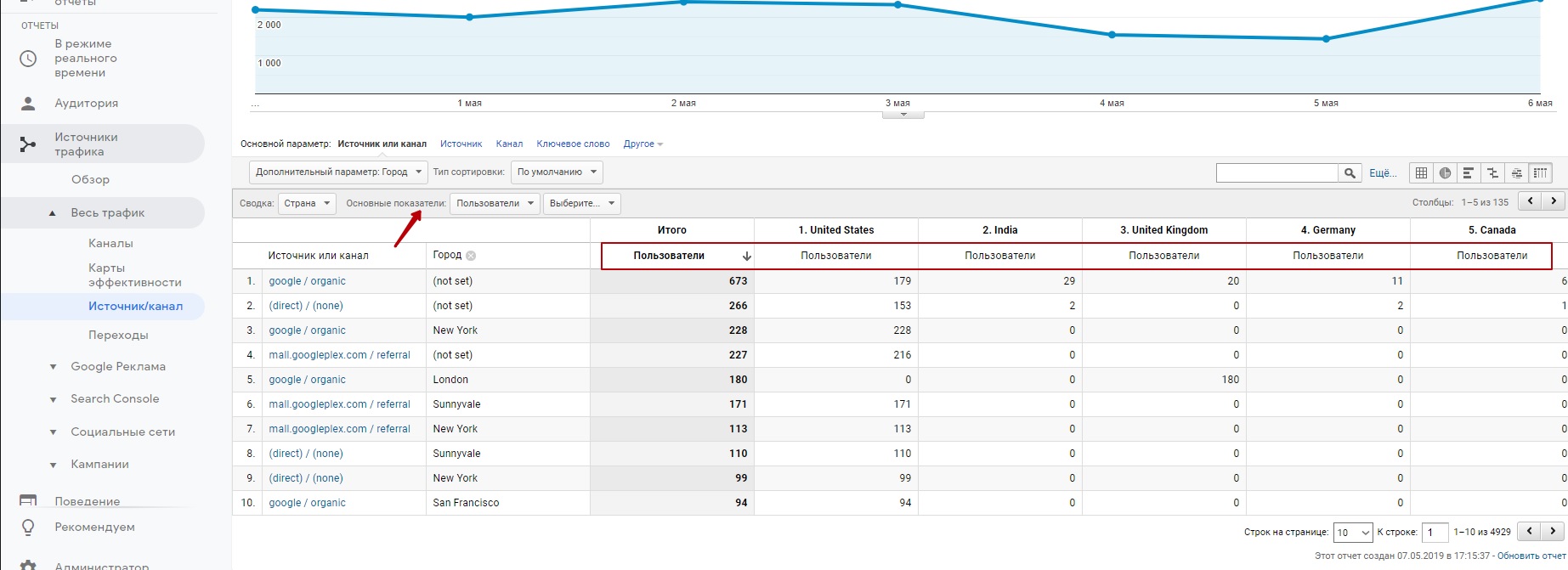This screenshot has width=1568, height=570.
Task: Click the Обновить отчет link
Action: (x=1531, y=556)
